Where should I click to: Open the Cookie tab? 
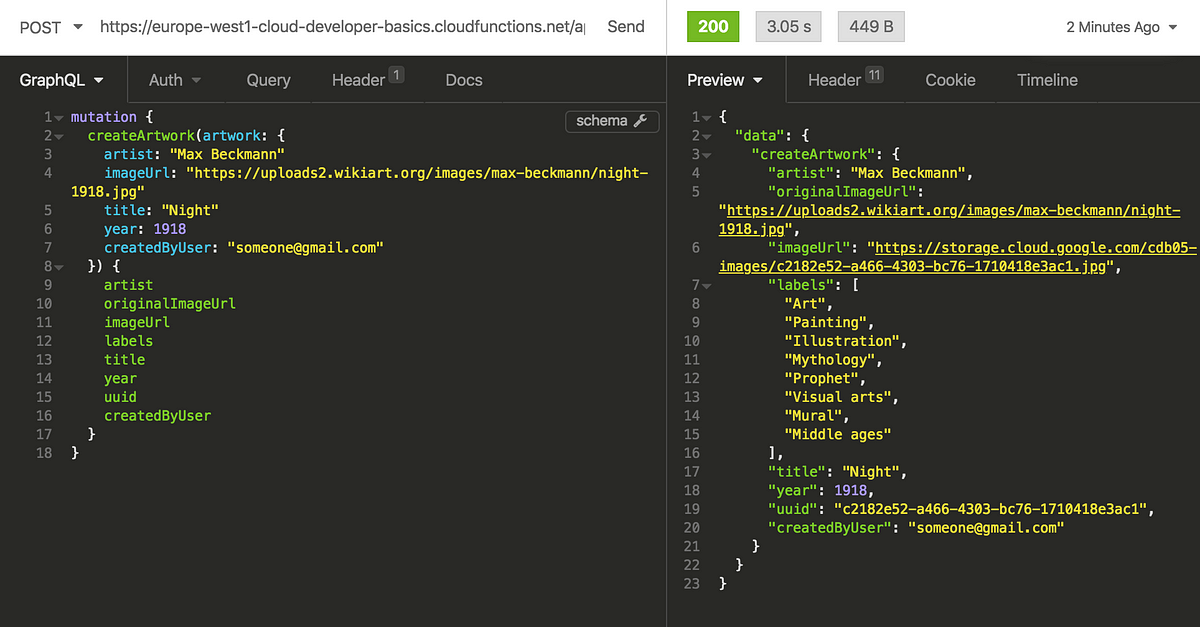[950, 80]
